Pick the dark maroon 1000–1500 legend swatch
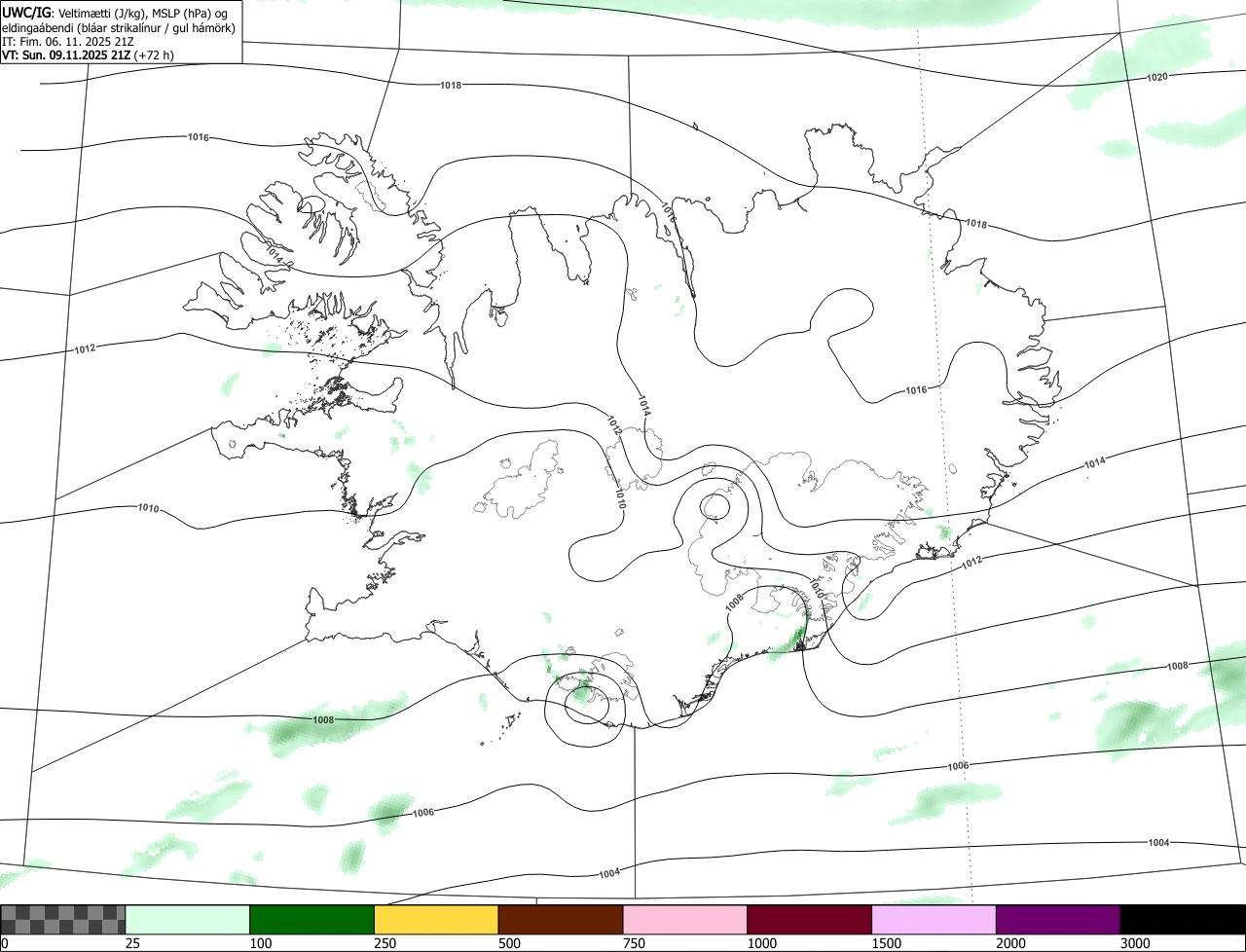The width and height of the screenshot is (1246, 952). [810, 920]
